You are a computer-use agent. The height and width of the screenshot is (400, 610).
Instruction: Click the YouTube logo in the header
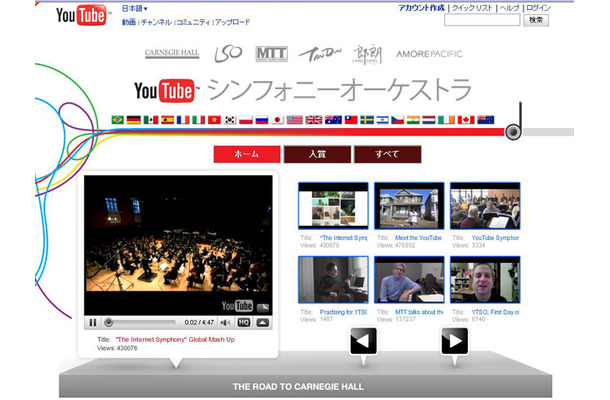click(82, 15)
